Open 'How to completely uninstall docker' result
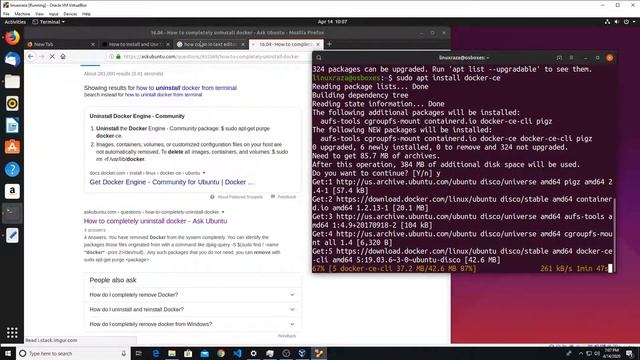This screenshot has height=360, width=640. pos(156,221)
